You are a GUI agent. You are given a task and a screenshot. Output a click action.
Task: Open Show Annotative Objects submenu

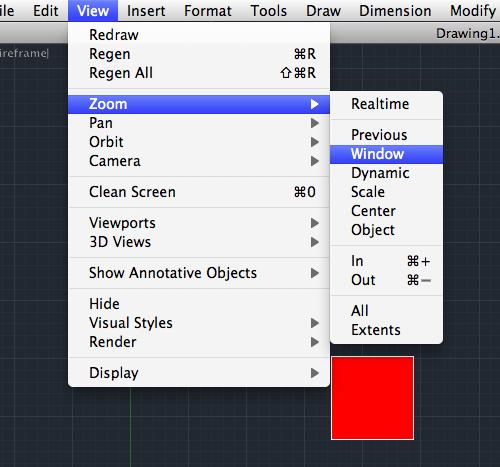199,273
